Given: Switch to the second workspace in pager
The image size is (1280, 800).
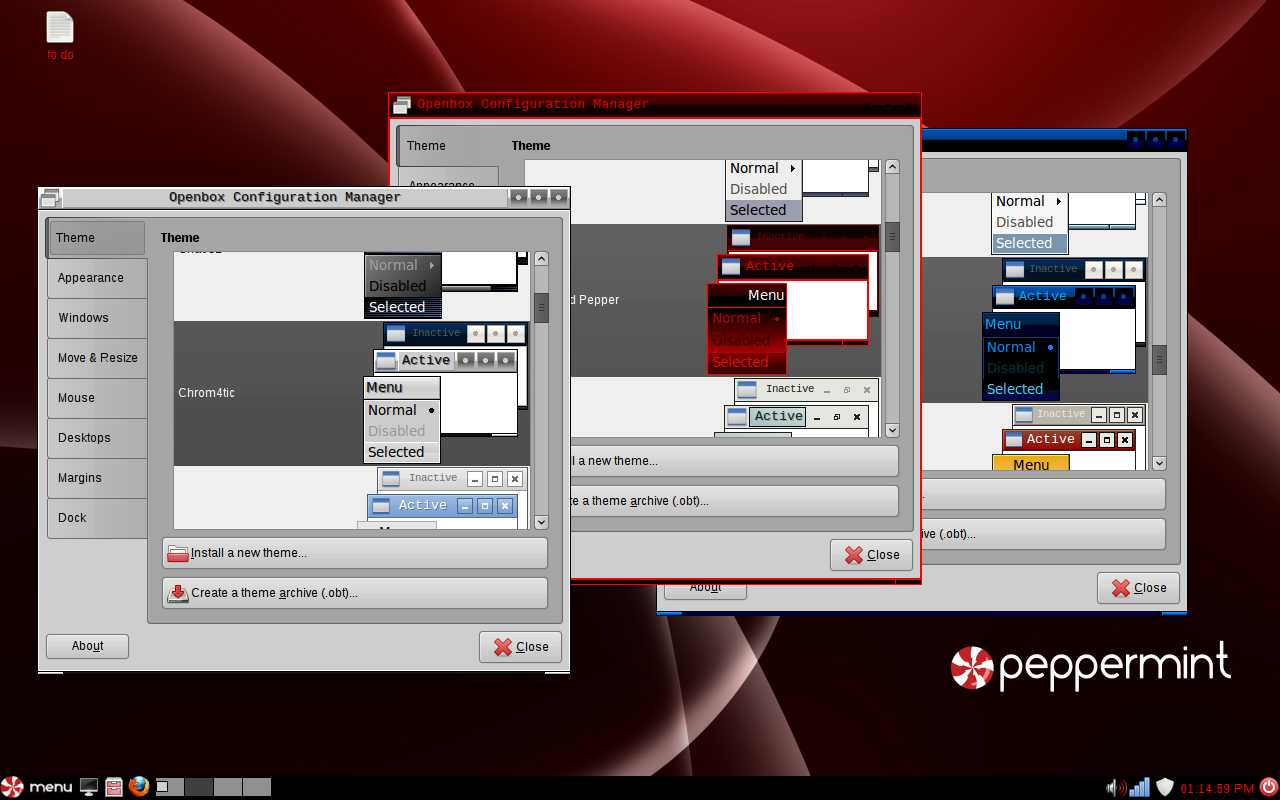Looking at the screenshot, I should (199, 787).
